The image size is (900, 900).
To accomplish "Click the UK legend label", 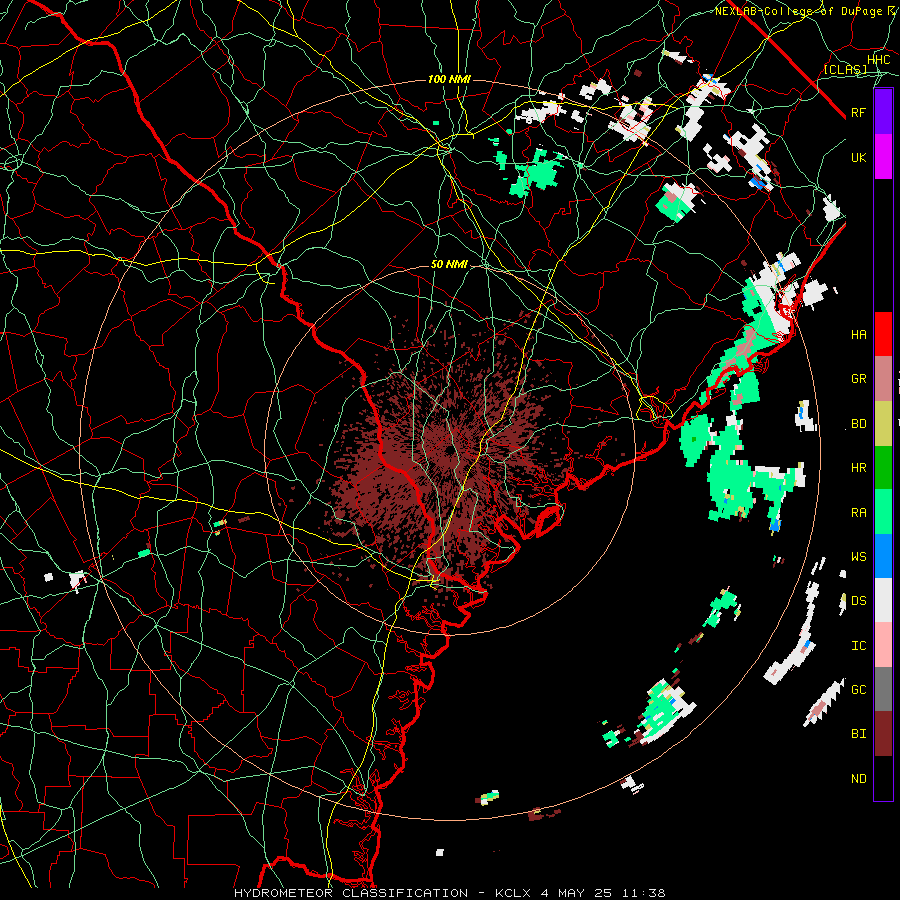I will [x=858, y=157].
